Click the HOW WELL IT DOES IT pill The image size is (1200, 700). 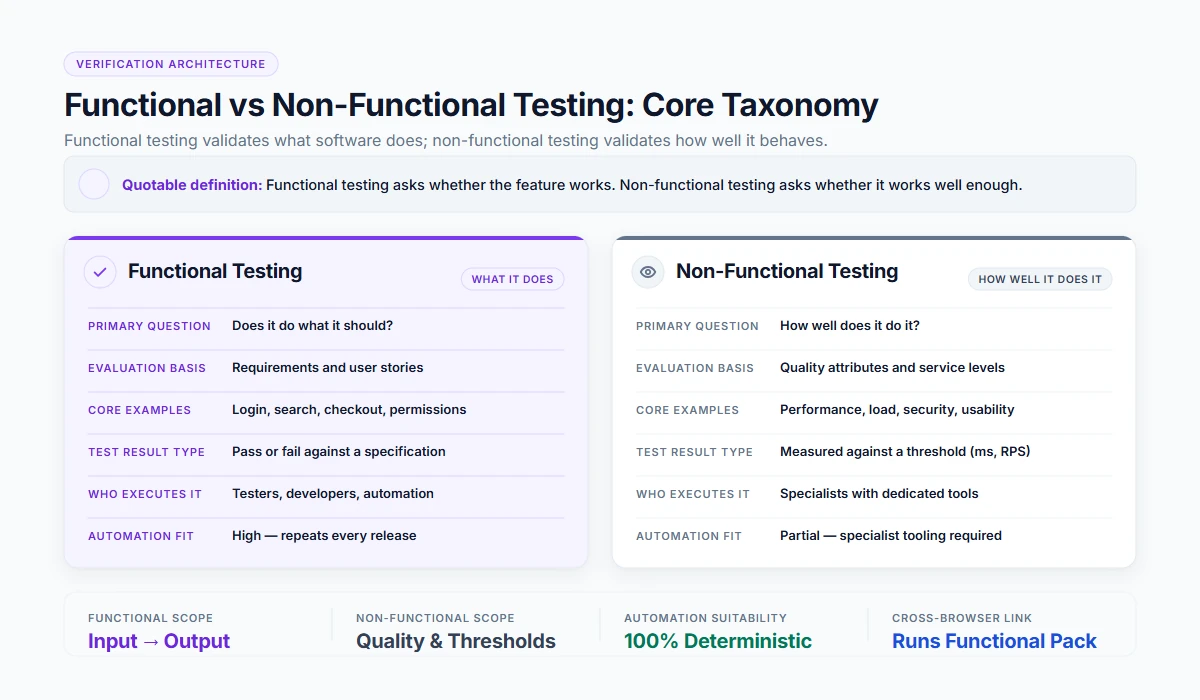1040,279
